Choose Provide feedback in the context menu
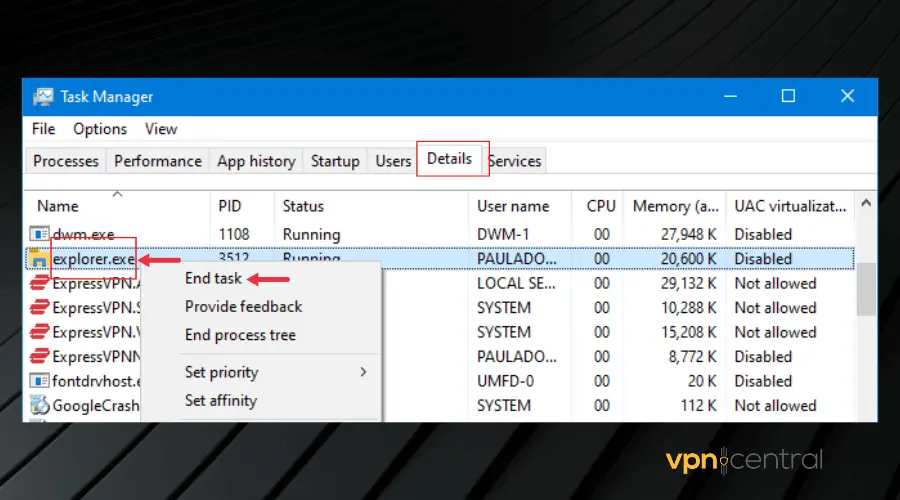The height and width of the screenshot is (500, 900). tap(243, 307)
